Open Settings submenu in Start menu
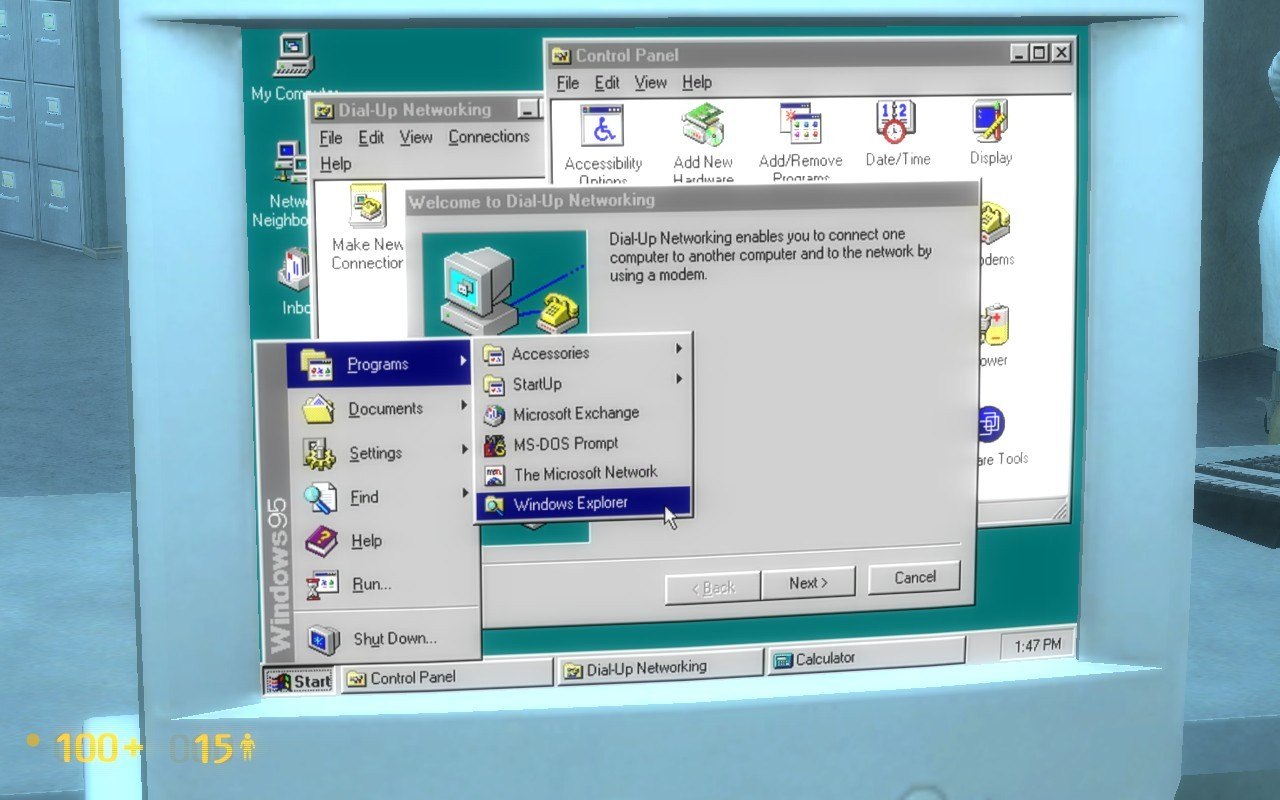This screenshot has height=800, width=1280. pyautogui.click(x=375, y=453)
